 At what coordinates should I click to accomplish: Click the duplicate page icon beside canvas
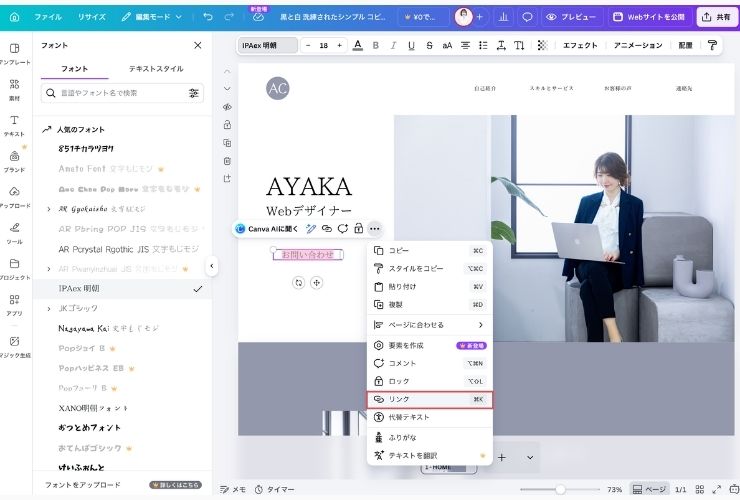(x=228, y=143)
